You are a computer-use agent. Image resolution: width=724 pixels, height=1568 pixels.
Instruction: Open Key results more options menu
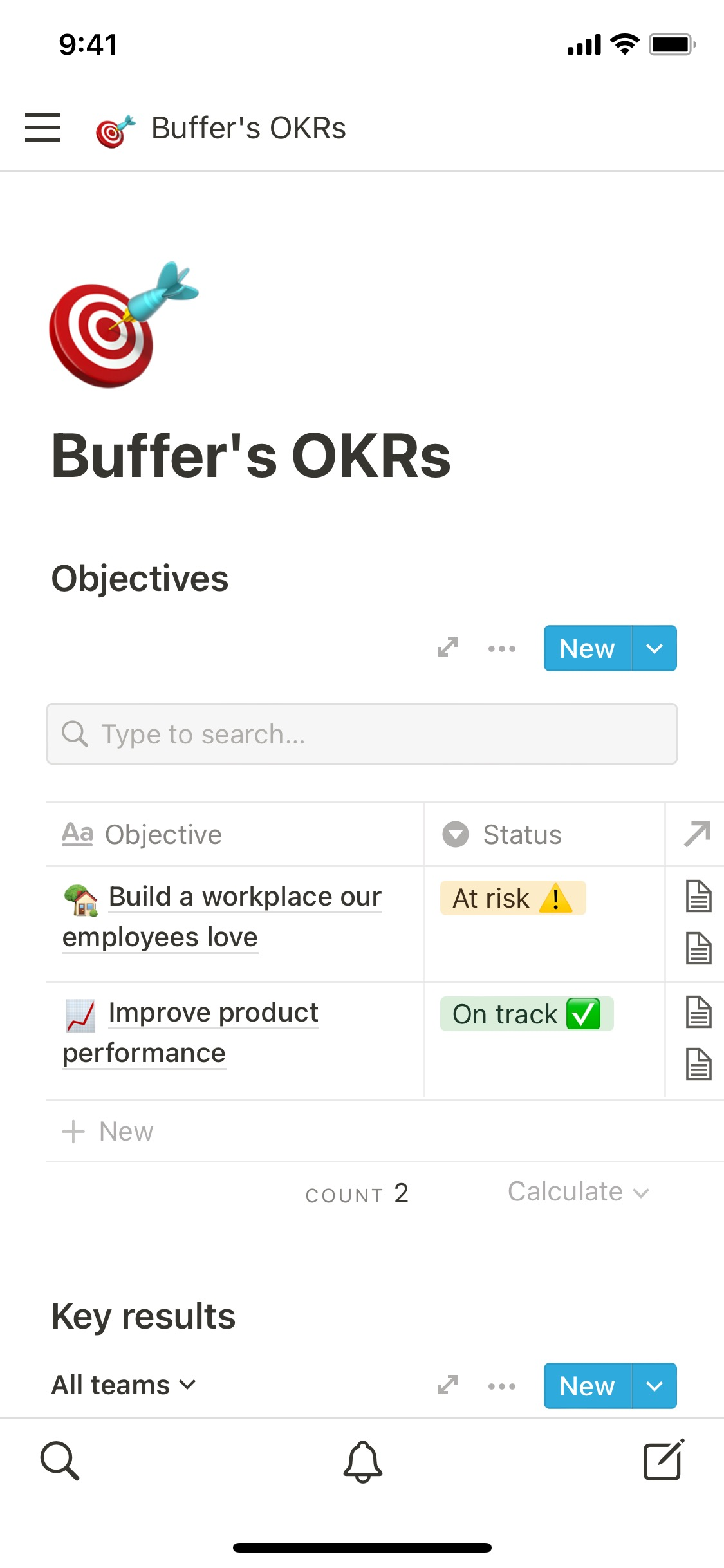click(x=501, y=1386)
